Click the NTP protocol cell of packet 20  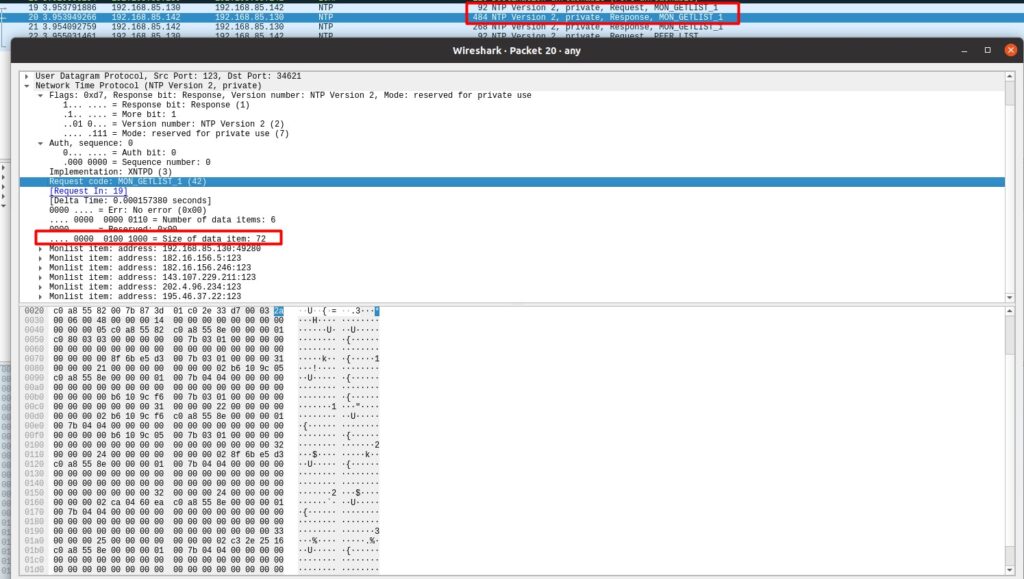(x=325, y=17)
